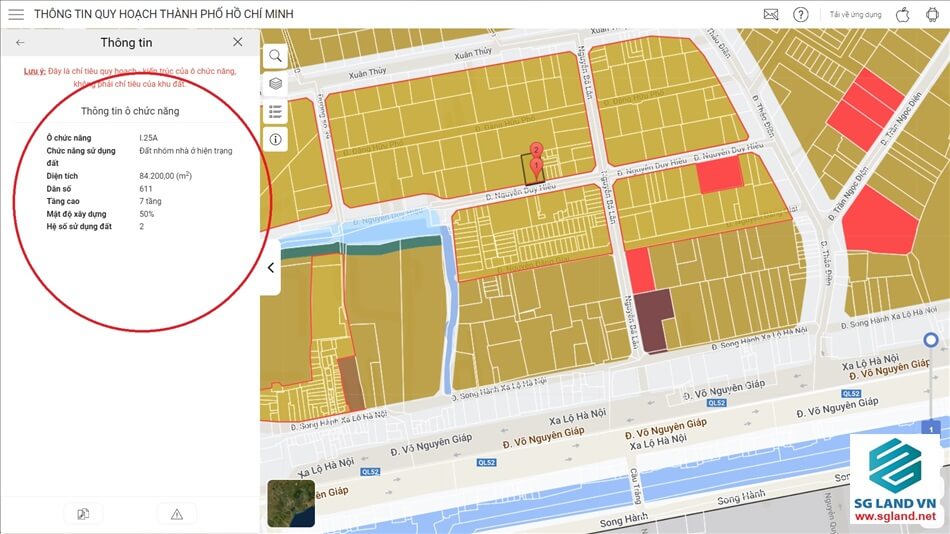Select the dark maroon land parcel
Viewport: 950px width, 534px height.
[x=653, y=320]
